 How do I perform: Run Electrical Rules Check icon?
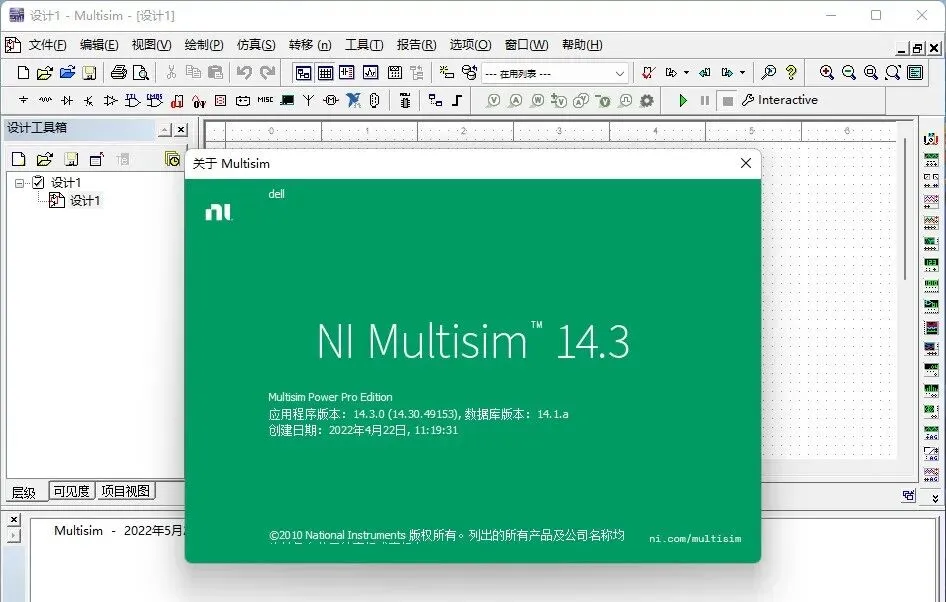click(649, 73)
